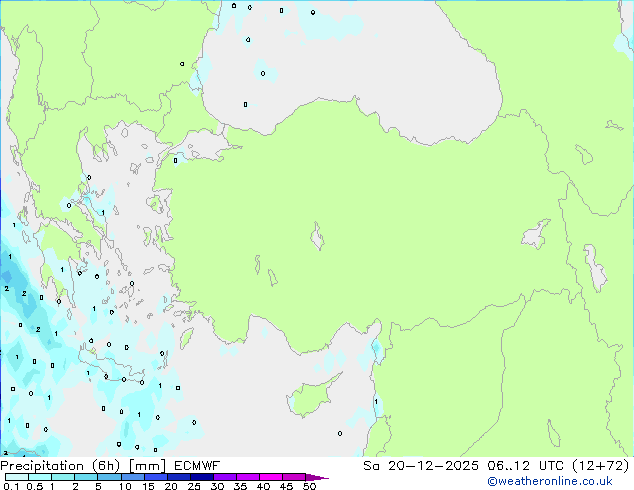634x490 pixels.
Task: Click Lake Van on the map
Action: click(535, 234)
